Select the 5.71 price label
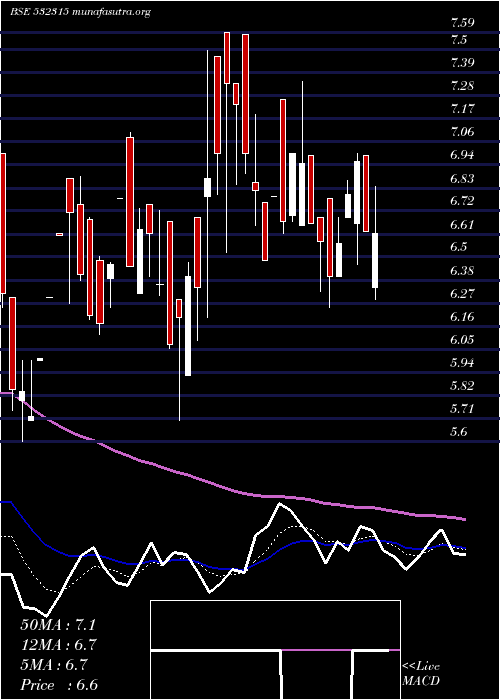The image size is (500, 700). point(462,409)
